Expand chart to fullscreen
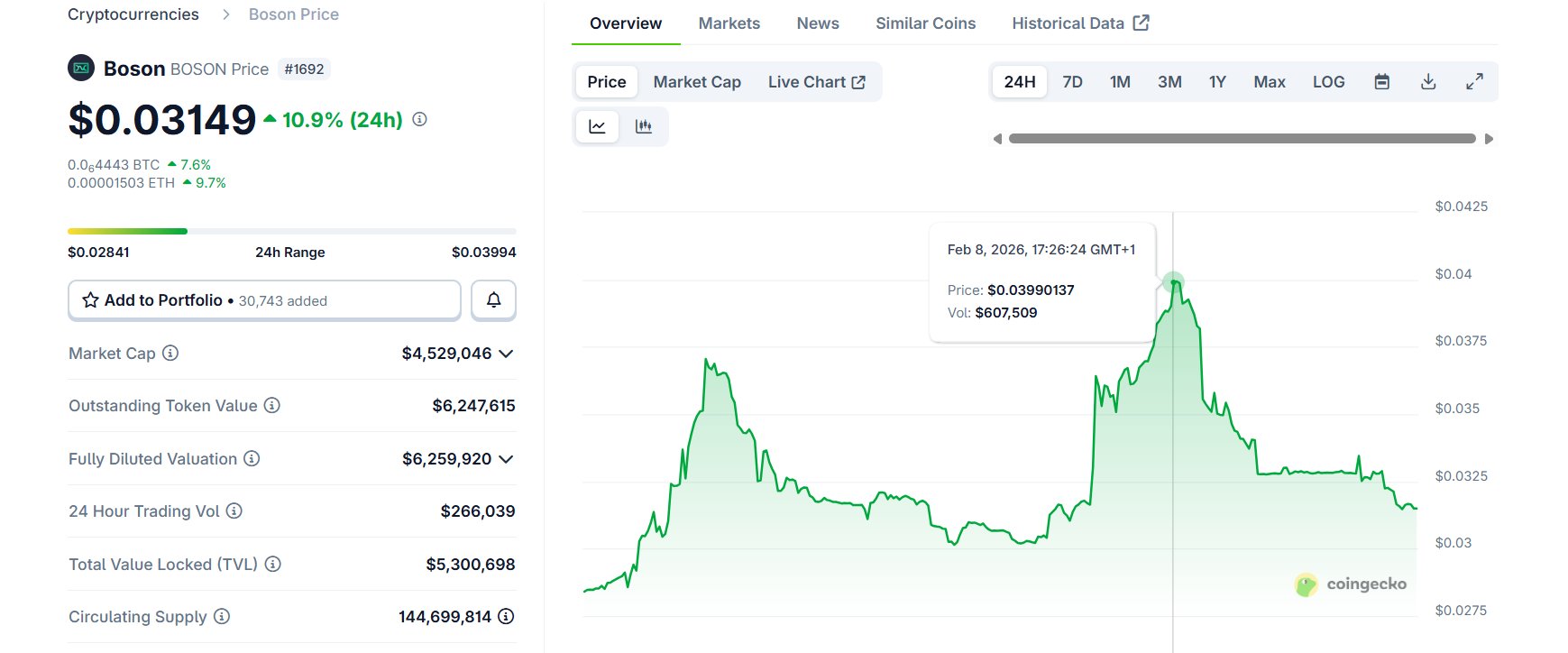Viewport: 1568px width, 653px height. [1474, 82]
